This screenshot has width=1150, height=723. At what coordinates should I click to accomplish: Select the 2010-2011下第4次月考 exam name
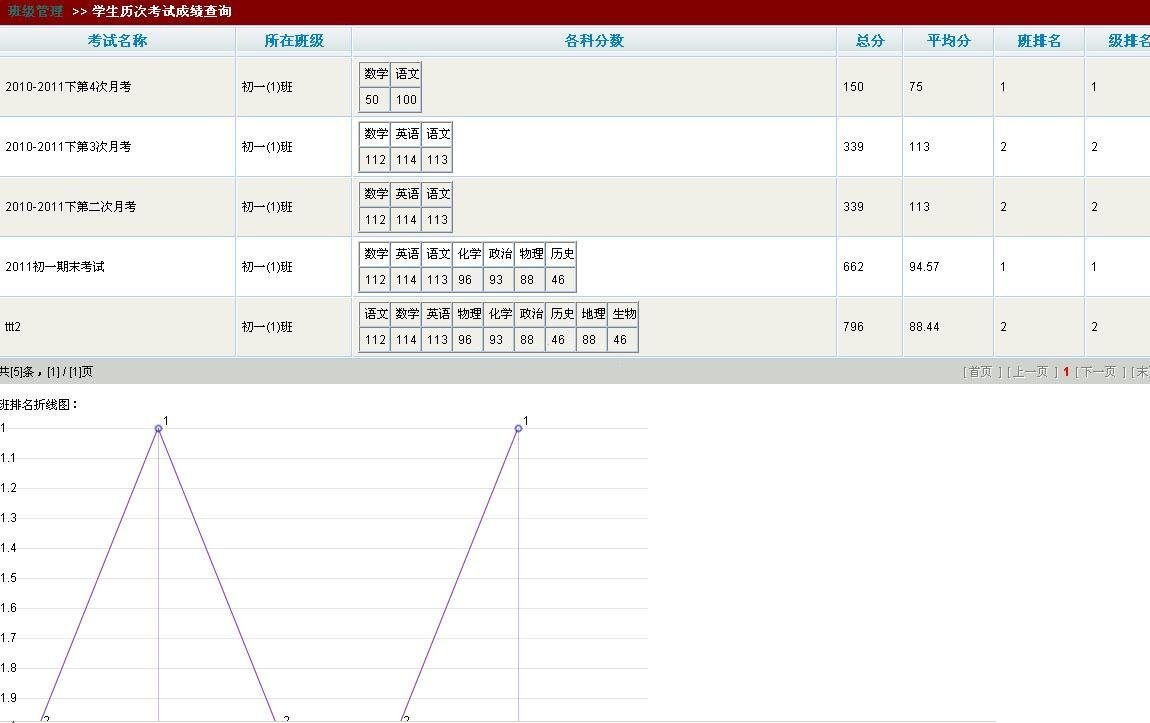[68, 87]
